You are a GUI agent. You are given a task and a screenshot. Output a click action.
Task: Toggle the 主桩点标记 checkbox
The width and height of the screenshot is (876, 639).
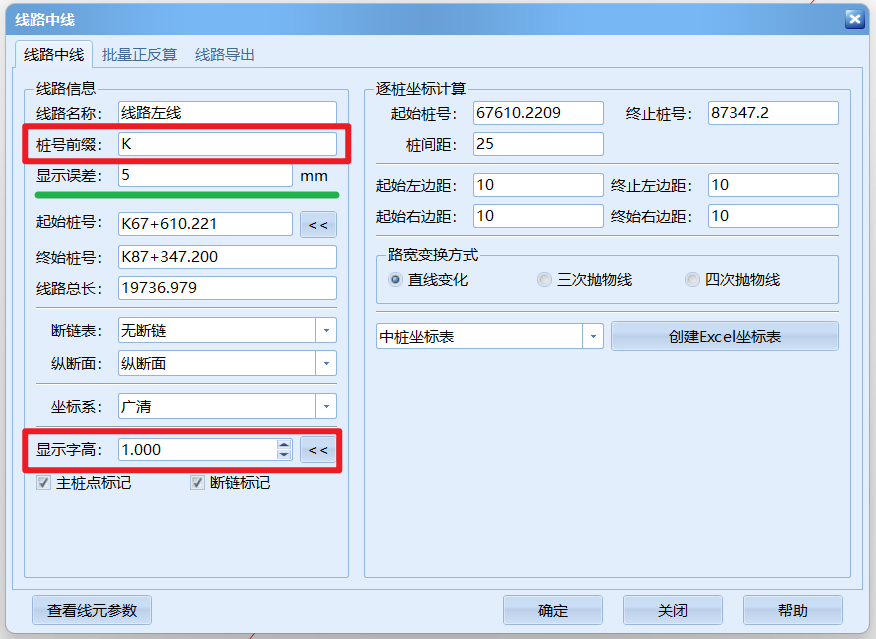pyautogui.click(x=44, y=483)
